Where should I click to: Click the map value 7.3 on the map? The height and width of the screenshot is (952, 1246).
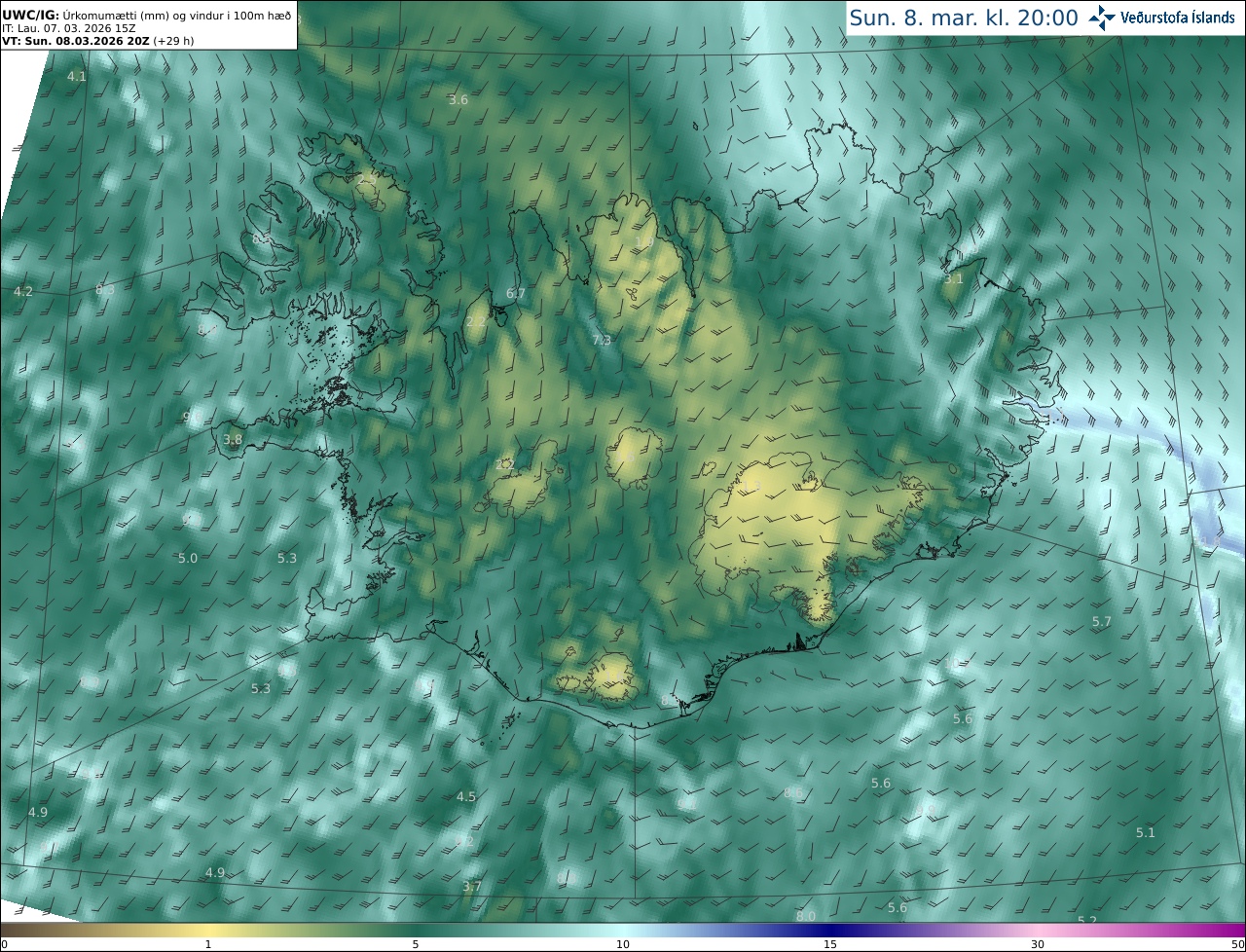tap(602, 340)
